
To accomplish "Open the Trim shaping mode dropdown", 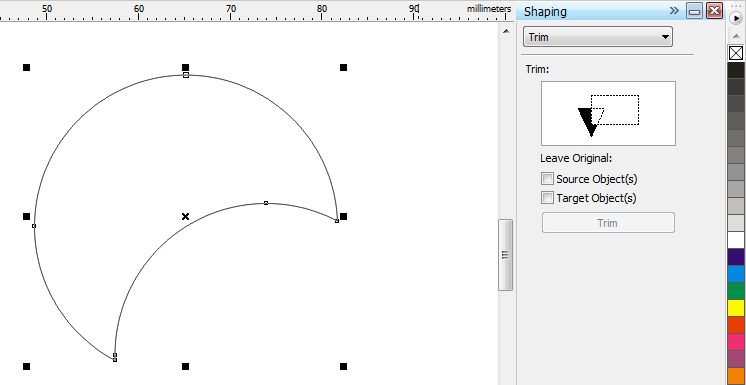I will pyautogui.click(x=598, y=37).
